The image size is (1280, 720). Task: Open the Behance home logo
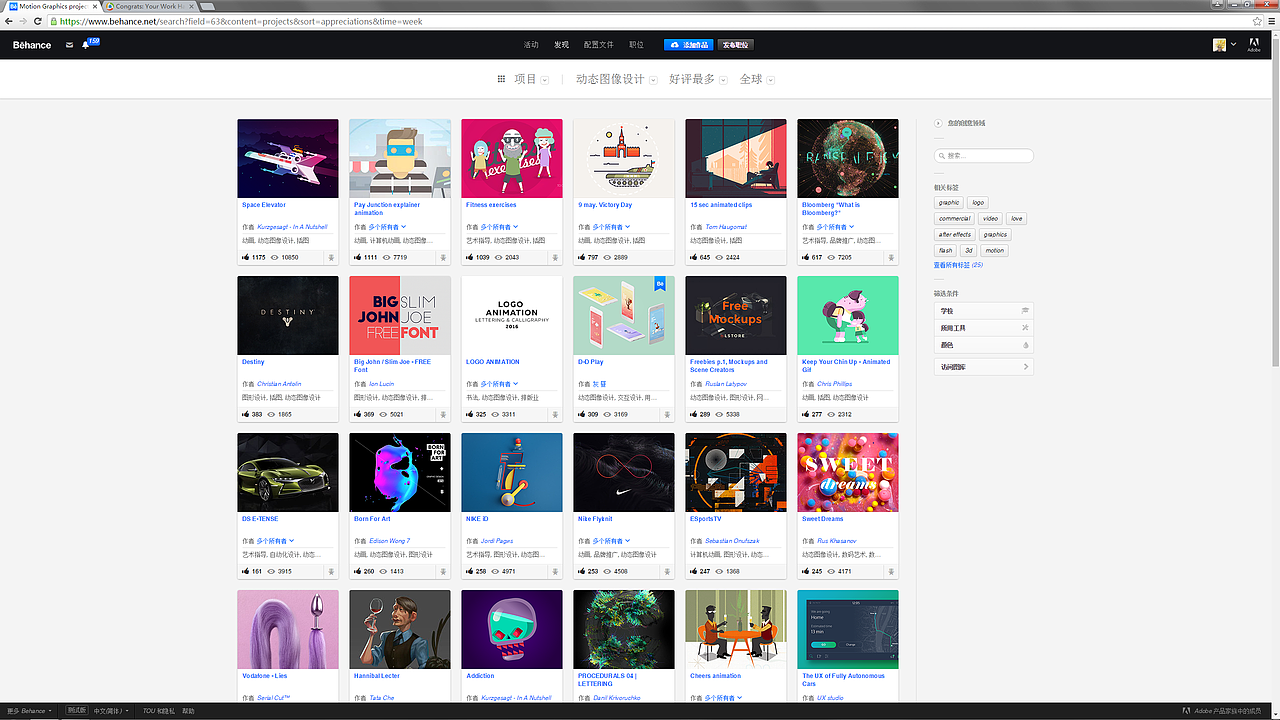click(32, 45)
